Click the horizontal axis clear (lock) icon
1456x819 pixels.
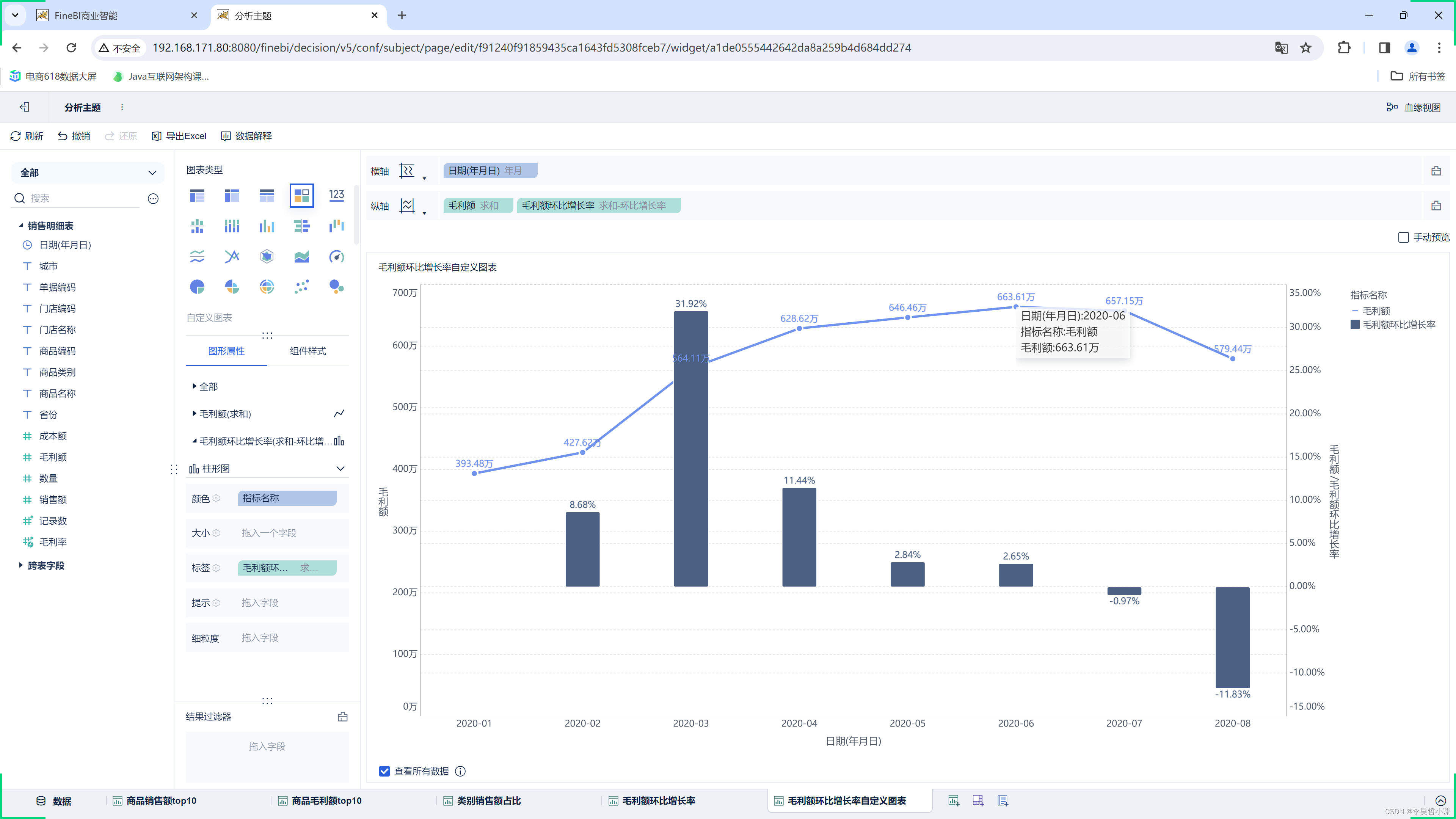1436,171
